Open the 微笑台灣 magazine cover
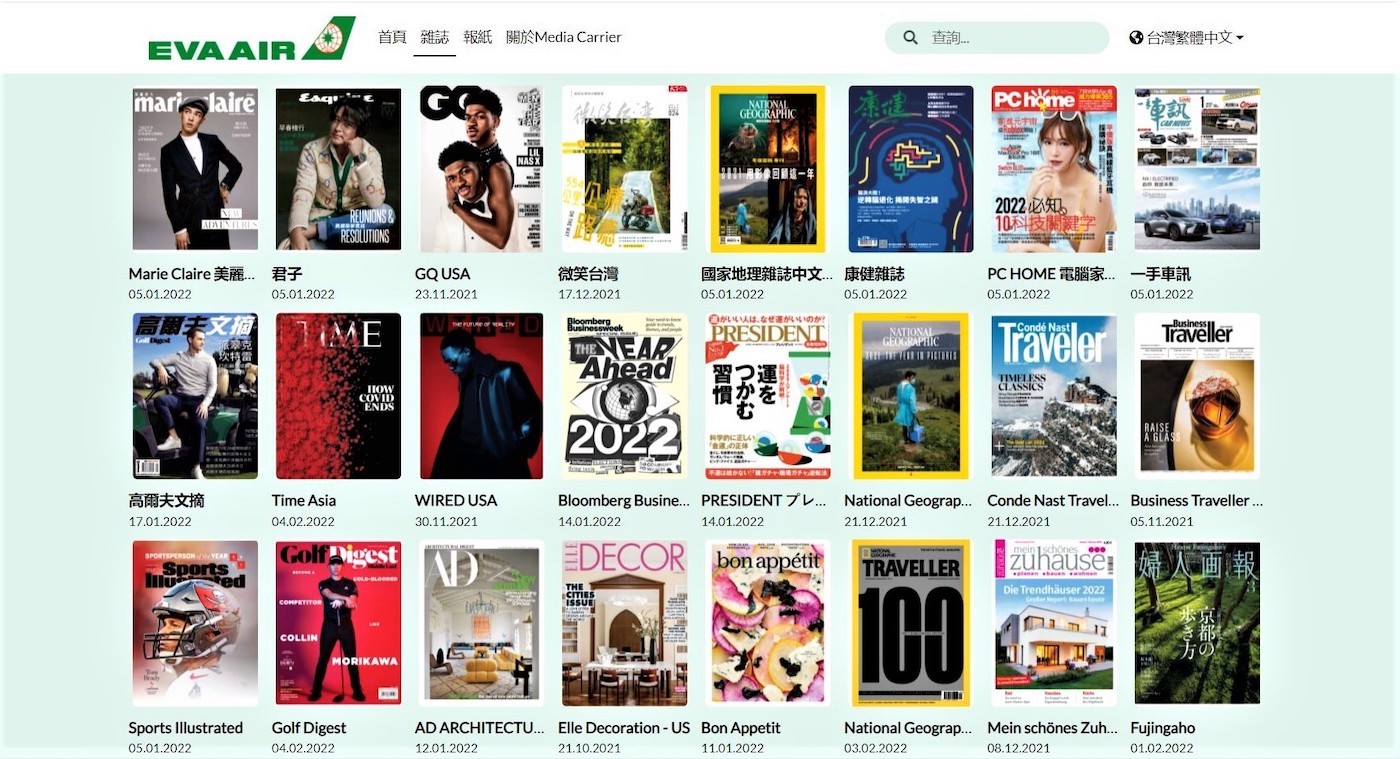The width and height of the screenshot is (1400, 759). [624, 169]
